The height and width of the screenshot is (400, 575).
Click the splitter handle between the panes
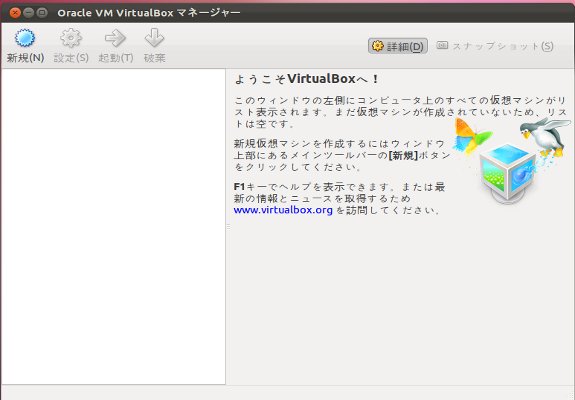(x=228, y=227)
